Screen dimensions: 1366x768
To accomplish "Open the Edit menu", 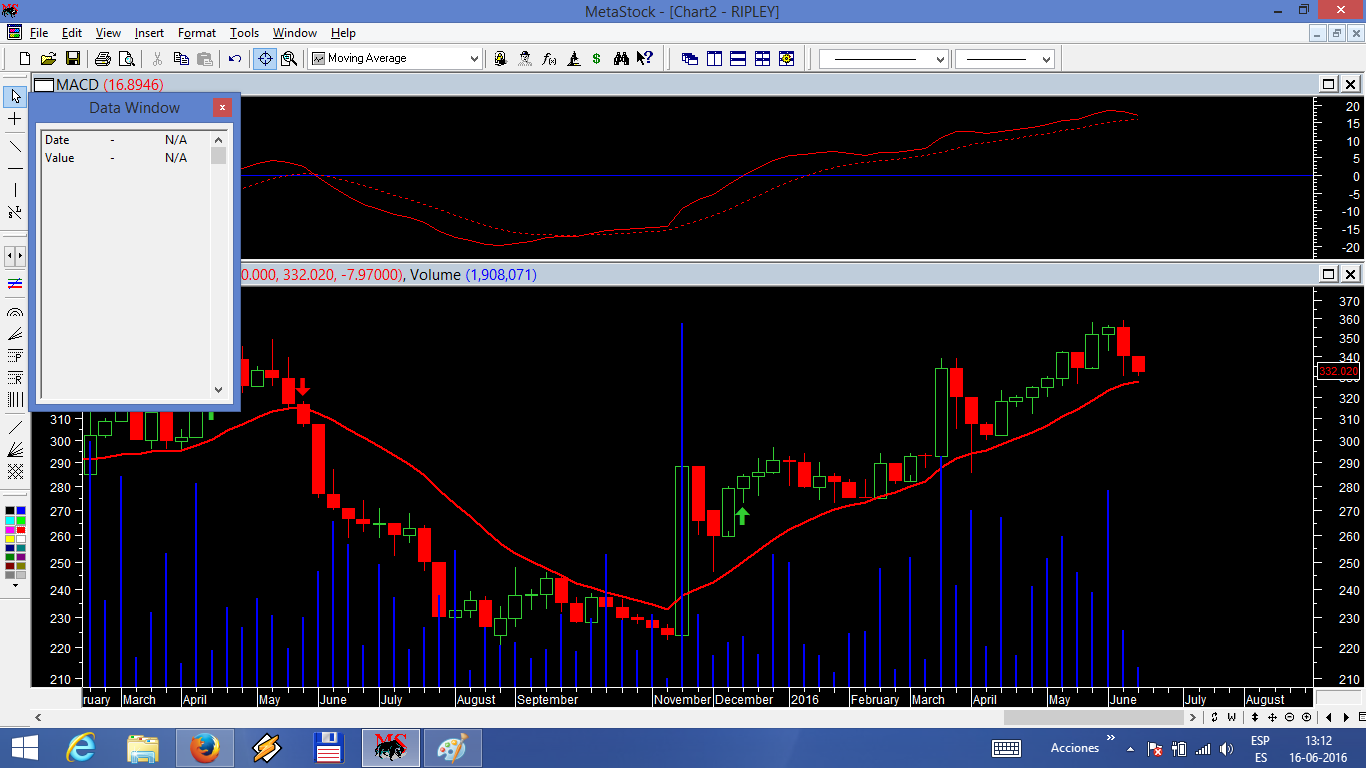I will click(x=72, y=33).
